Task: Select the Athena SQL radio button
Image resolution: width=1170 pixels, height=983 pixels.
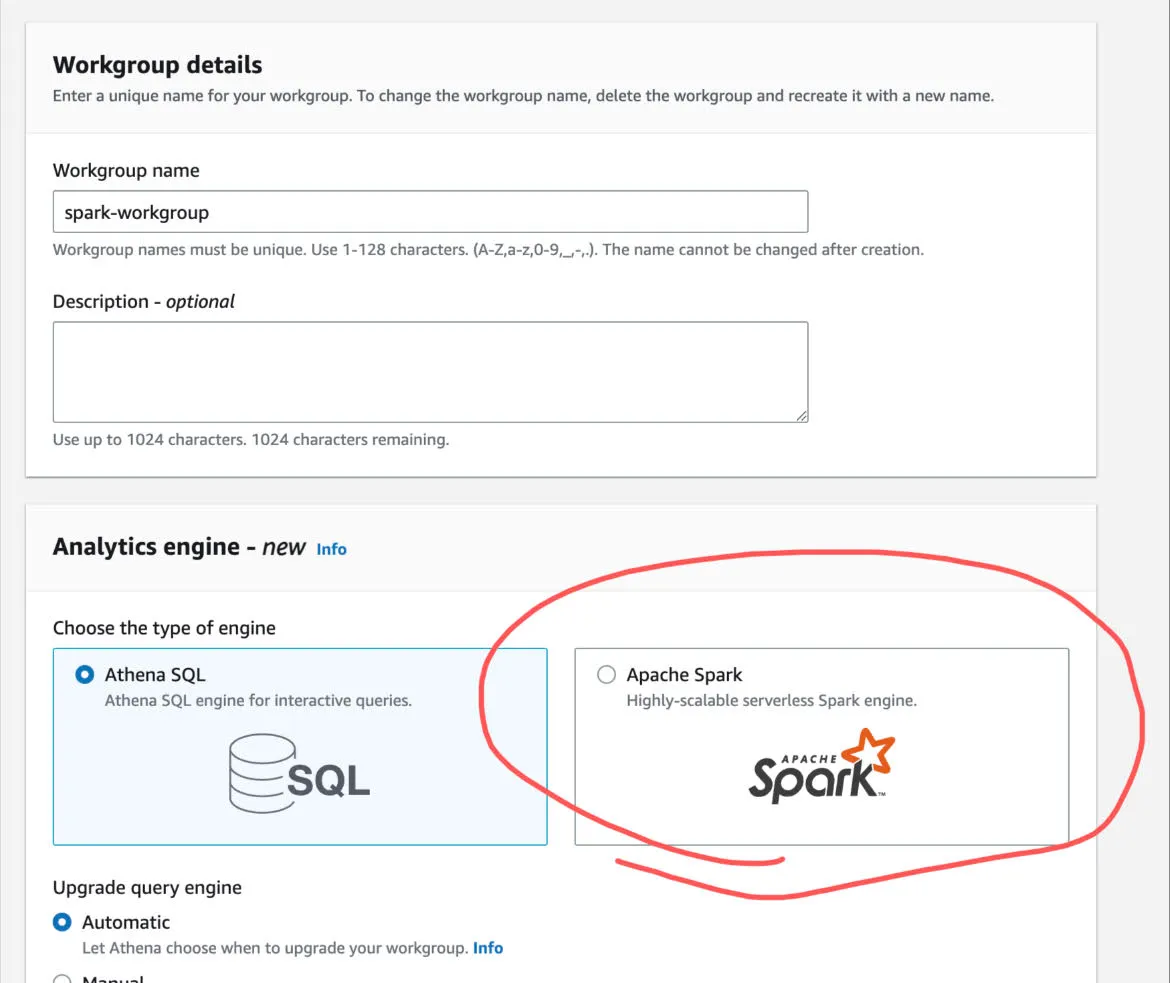Action: point(85,675)
